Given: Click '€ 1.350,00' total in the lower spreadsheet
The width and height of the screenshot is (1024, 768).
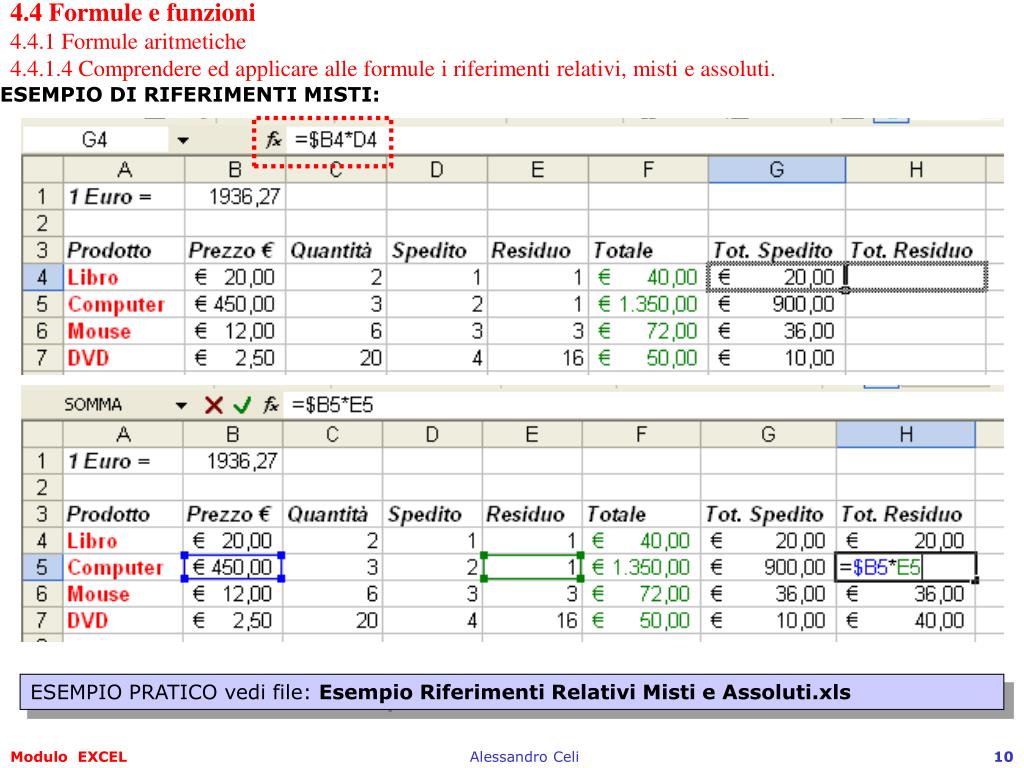Looking at the screenshot, I should pyautogui.click(x=641, y=567).
